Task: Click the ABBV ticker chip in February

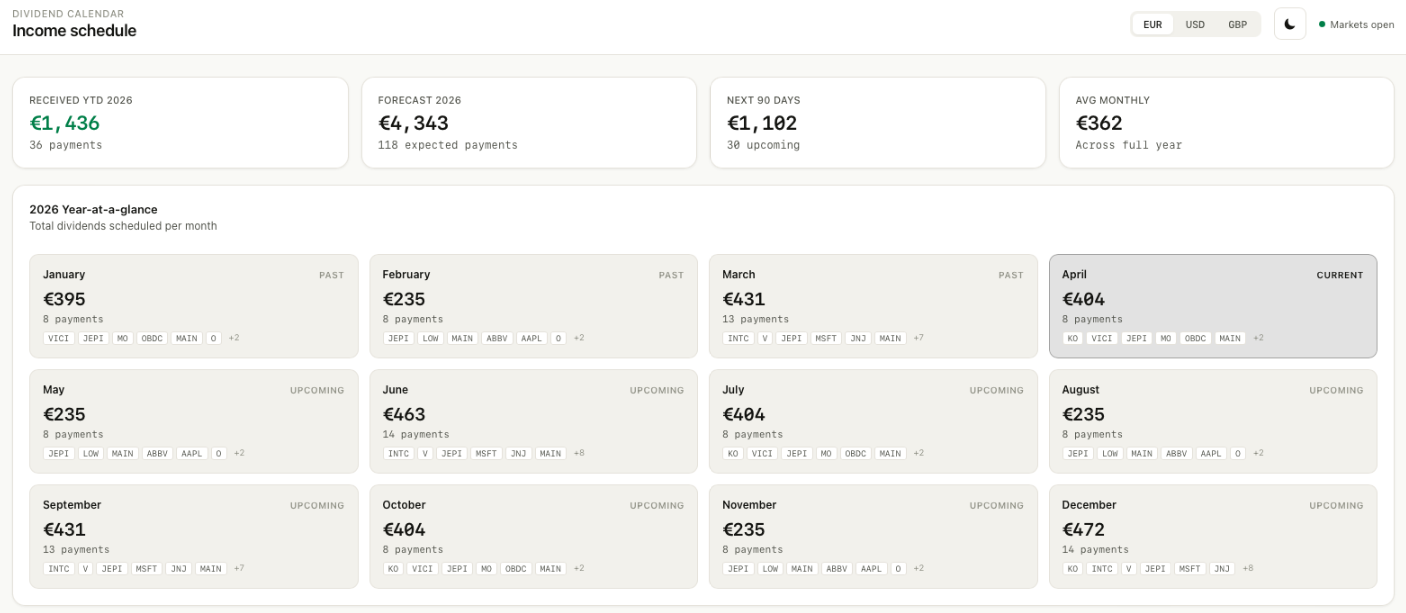Action: pyautogui.click(x=496, y=338)
